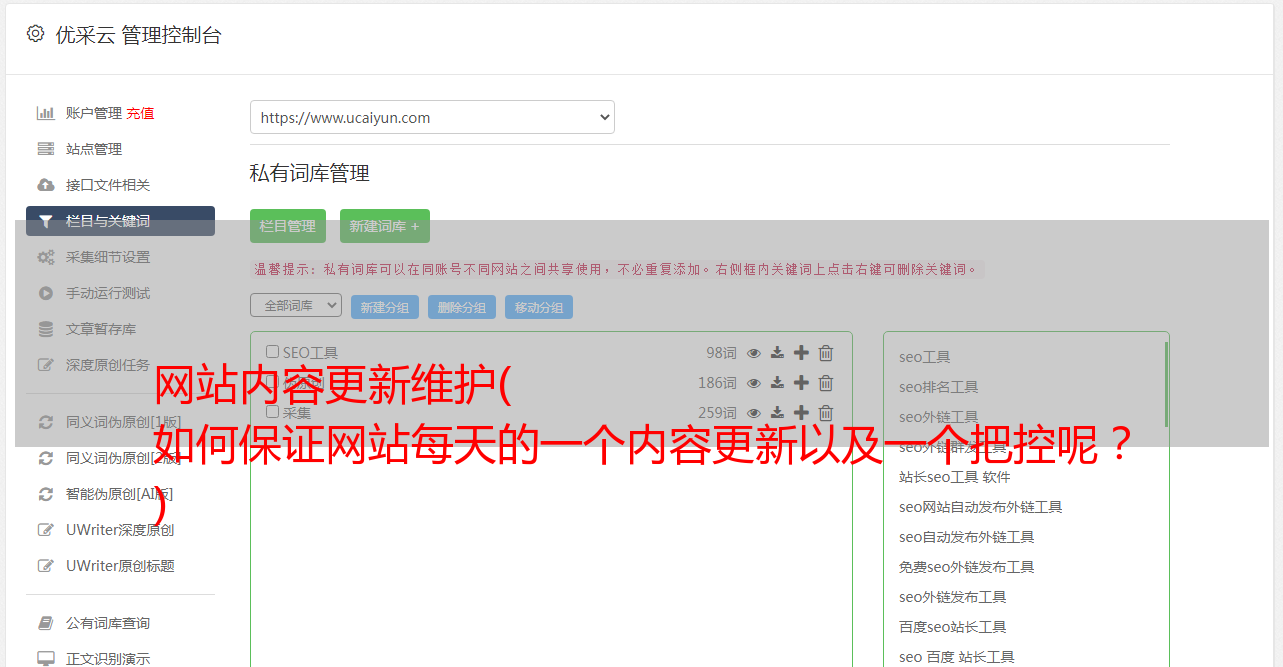
Task: Click the 98词 count
Action: pos(721,353)
